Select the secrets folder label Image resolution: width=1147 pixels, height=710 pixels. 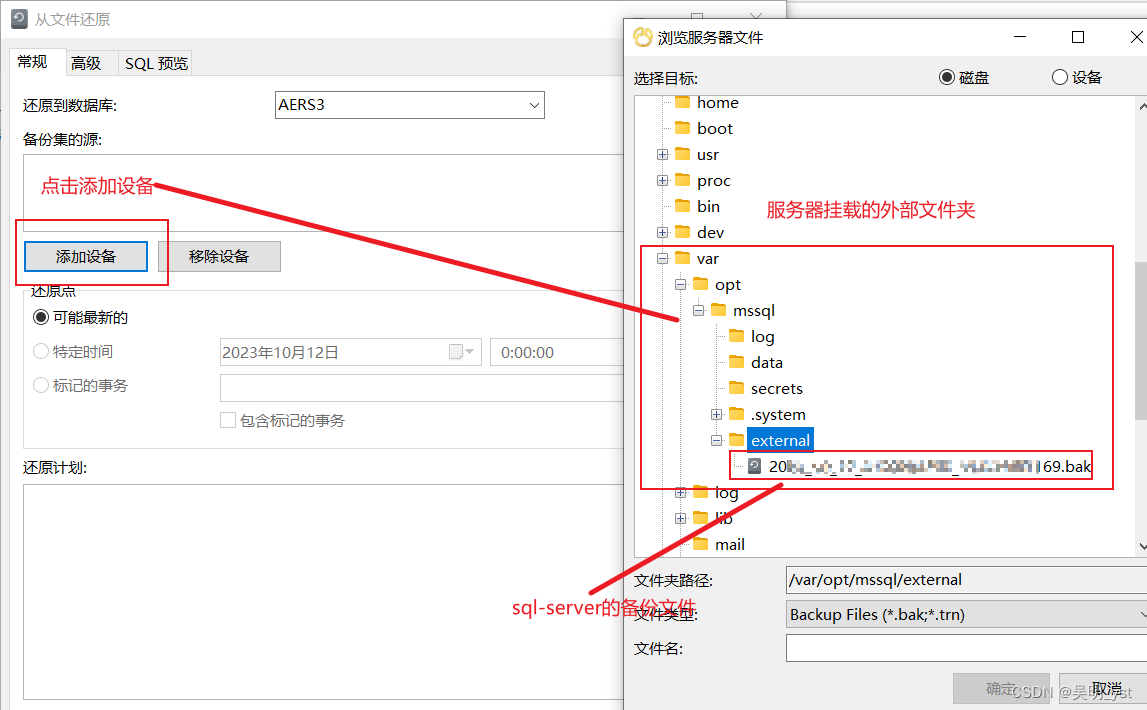tap(776, 388)
